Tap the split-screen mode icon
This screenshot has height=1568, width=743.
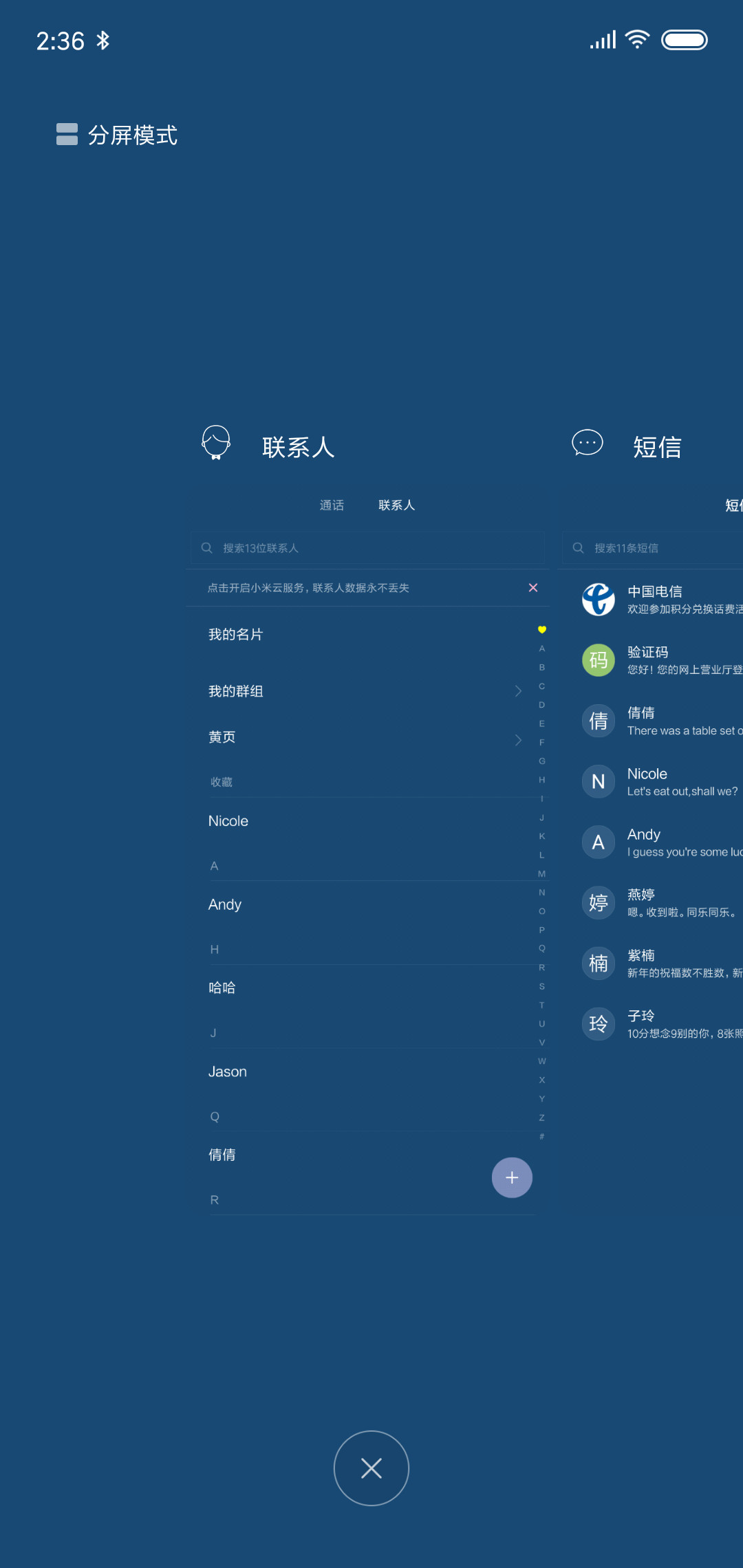pos(67,134)
